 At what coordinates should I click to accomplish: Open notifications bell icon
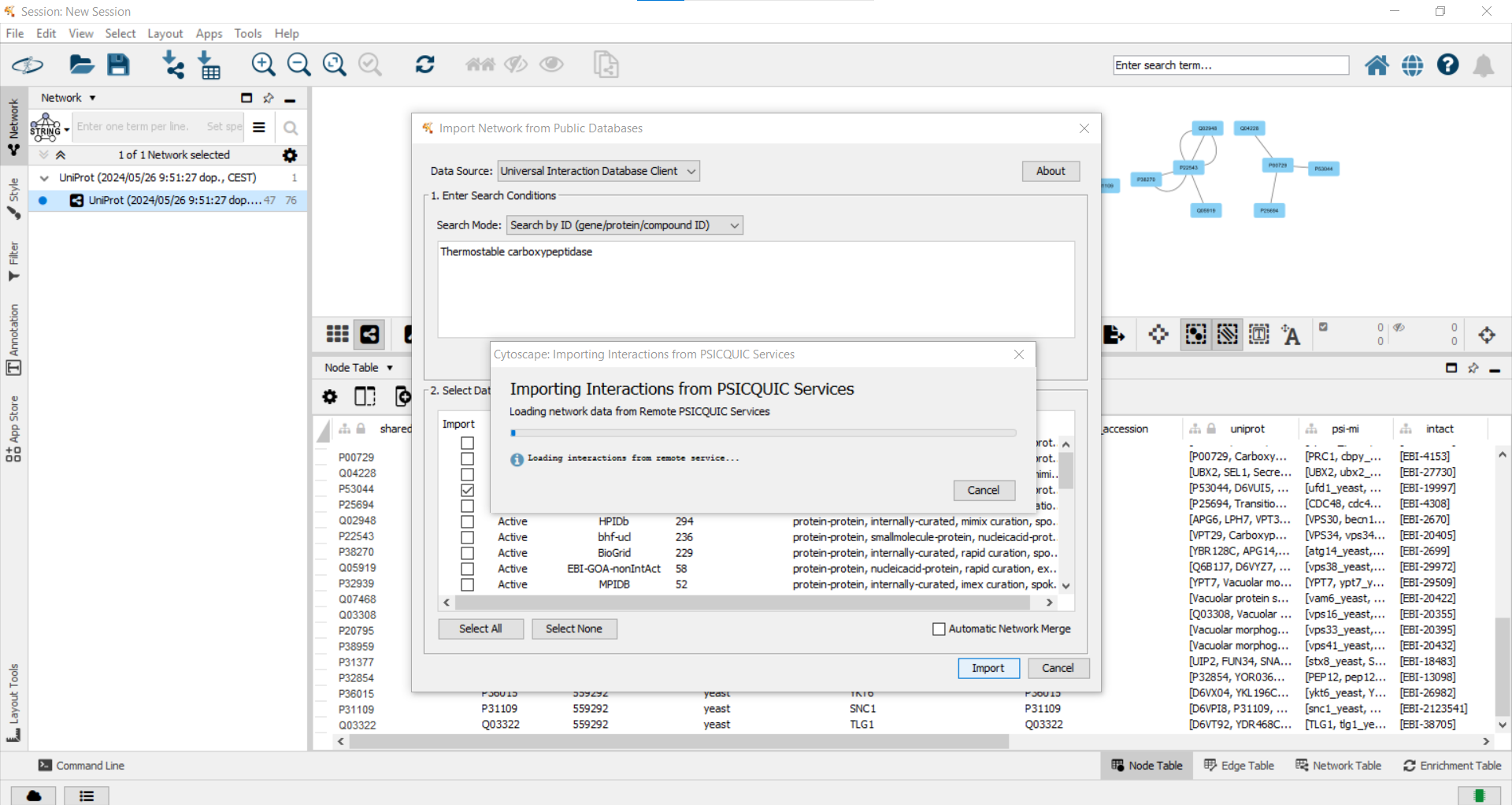pos(1484,65)
